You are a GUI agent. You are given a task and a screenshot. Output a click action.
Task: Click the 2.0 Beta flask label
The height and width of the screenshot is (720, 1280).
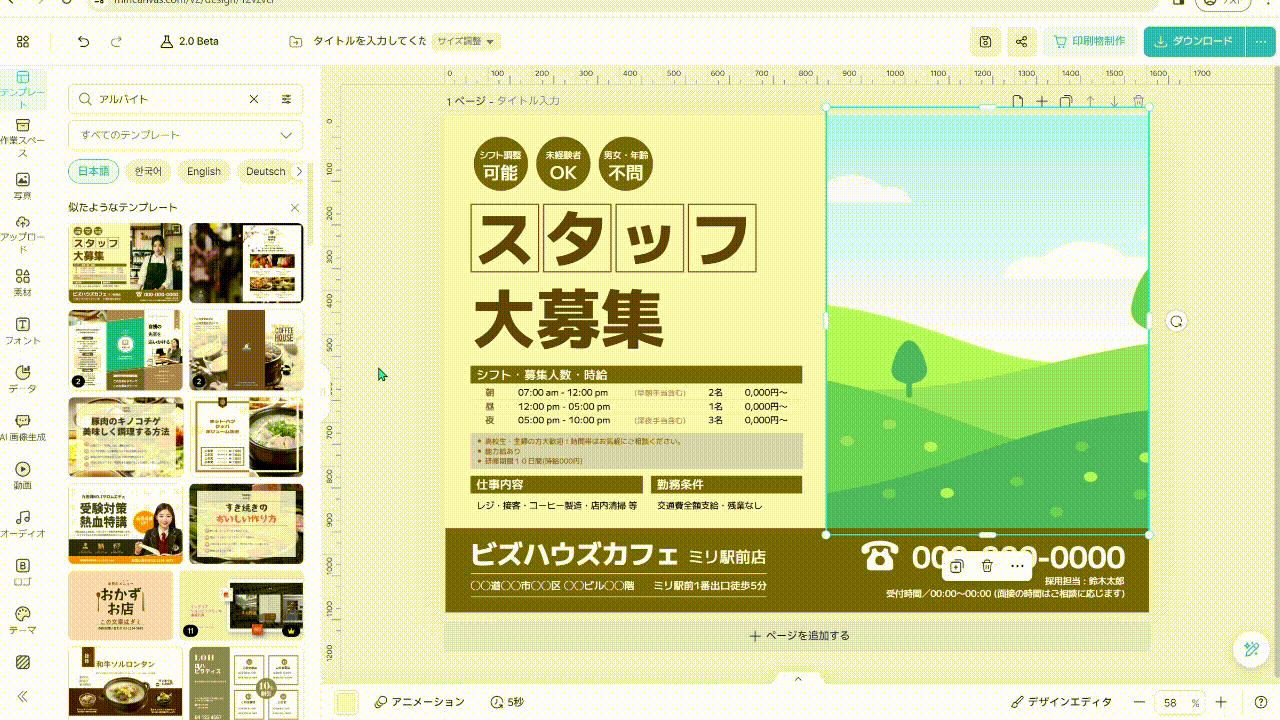(x=189, y=41)
